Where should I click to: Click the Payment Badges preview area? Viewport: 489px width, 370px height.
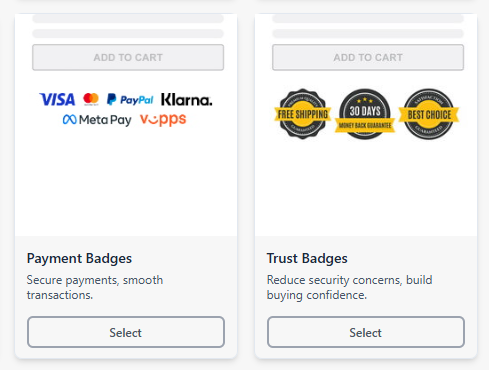[x=126, y=125]
